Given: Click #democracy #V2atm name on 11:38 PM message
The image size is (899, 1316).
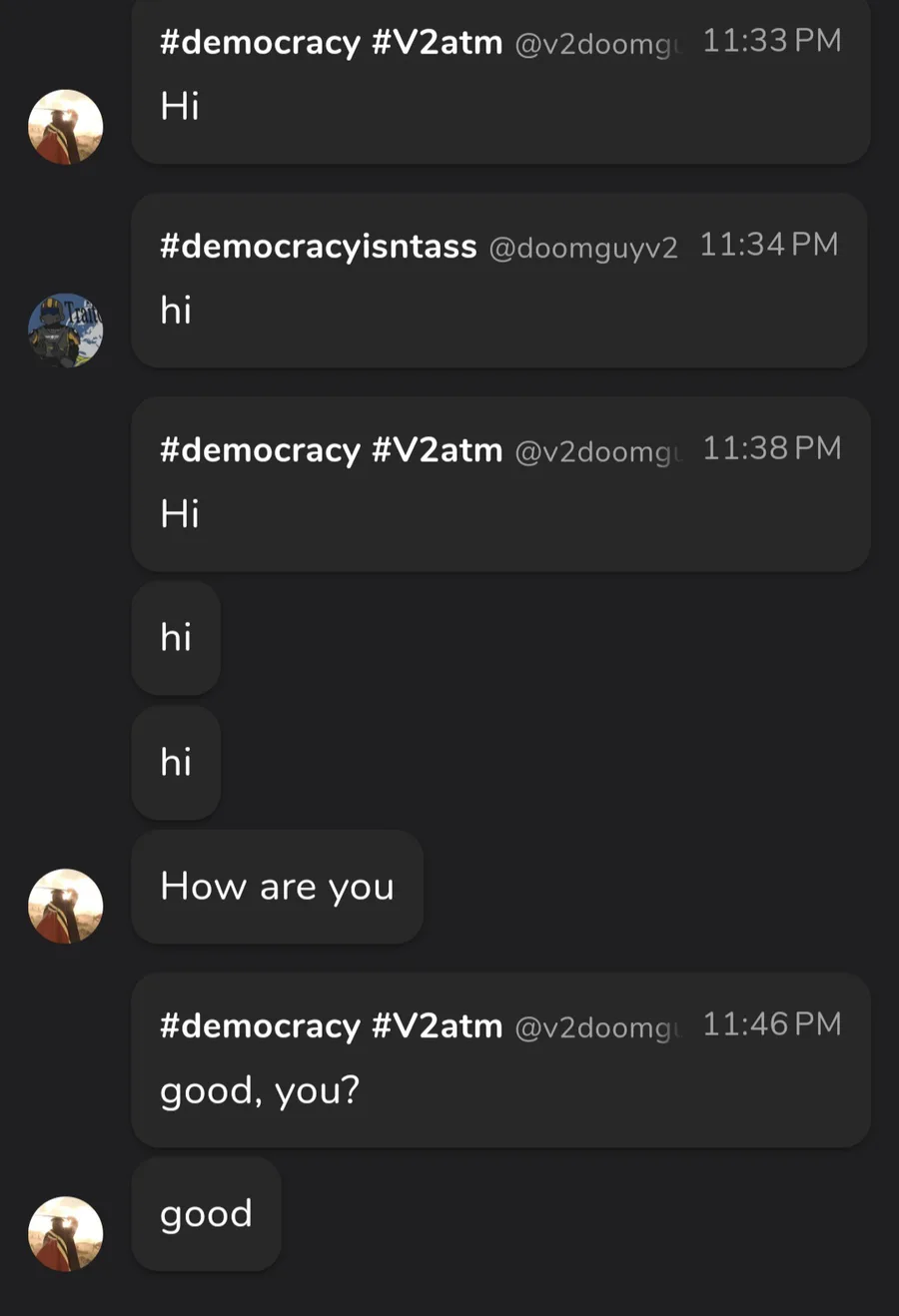Looking at the screenshot, I should [331, 450].
